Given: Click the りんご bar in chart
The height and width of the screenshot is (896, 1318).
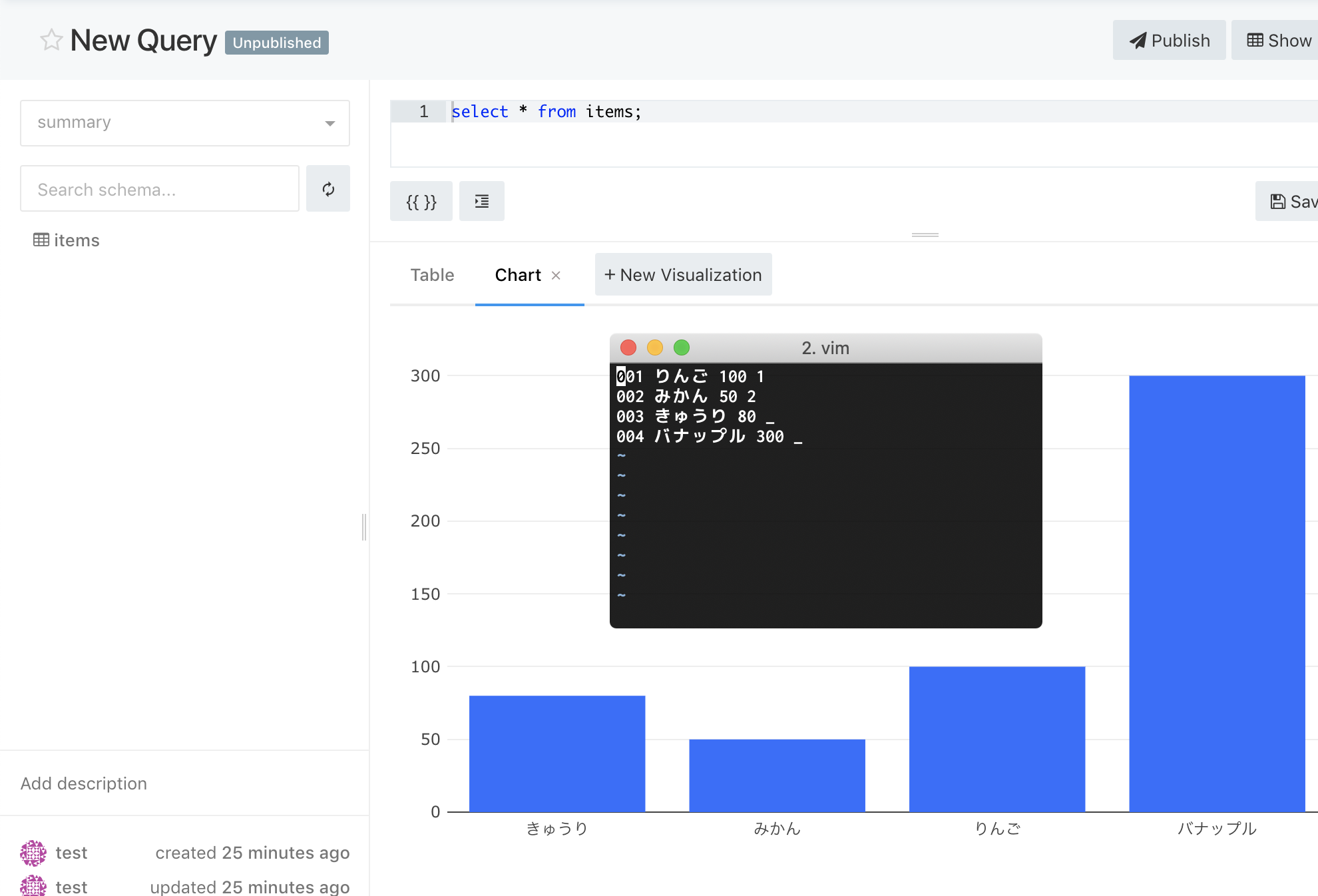Looking at the screenshot, I should point(997,739).
